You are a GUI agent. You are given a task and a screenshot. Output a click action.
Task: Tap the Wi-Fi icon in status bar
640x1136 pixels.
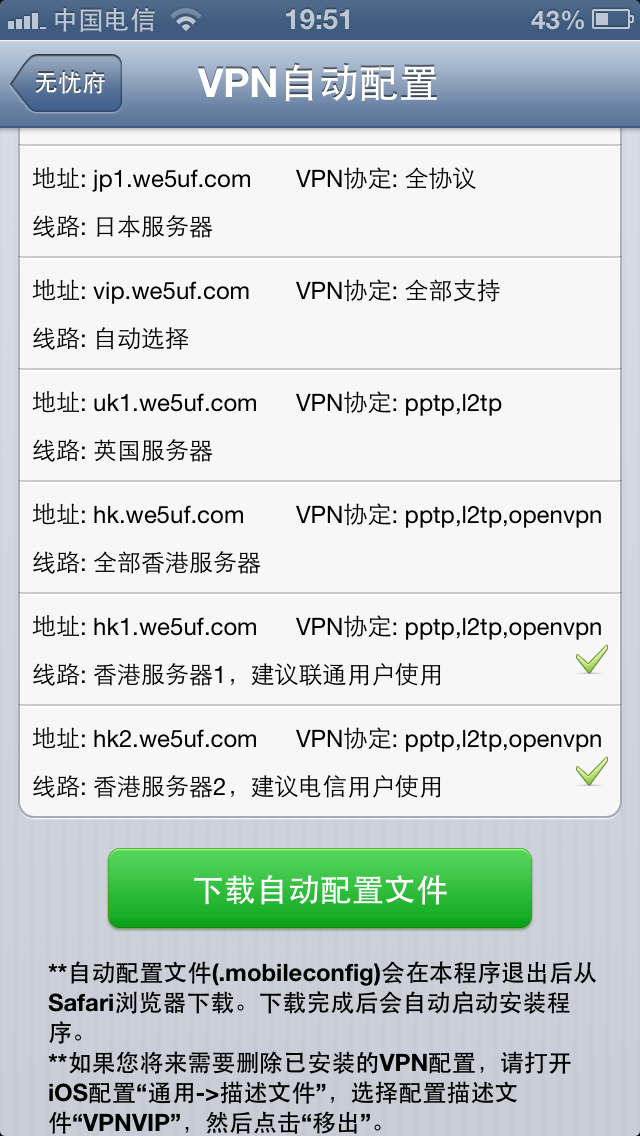(x=187, y=21)
